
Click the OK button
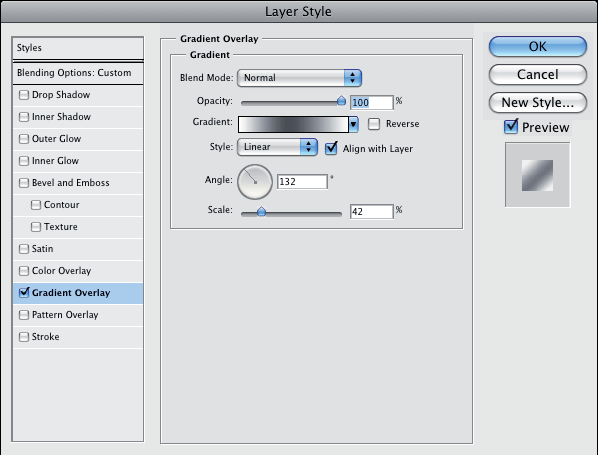(x=538, y=47)
